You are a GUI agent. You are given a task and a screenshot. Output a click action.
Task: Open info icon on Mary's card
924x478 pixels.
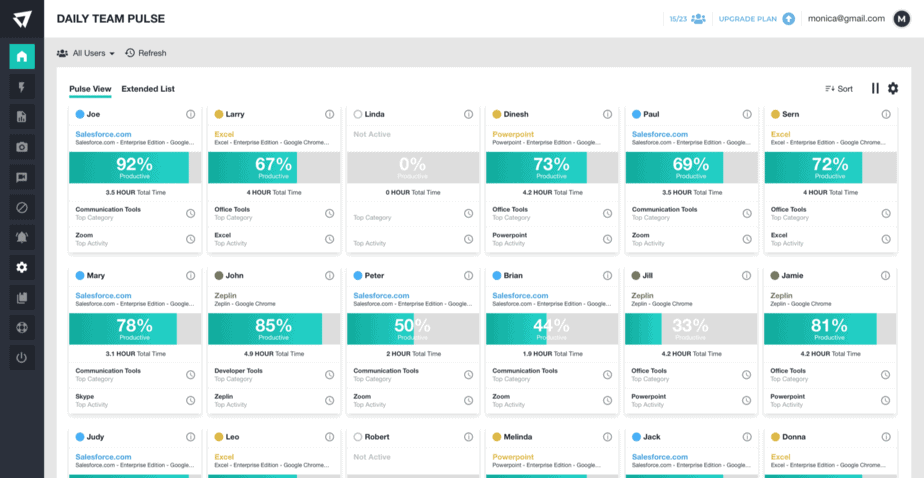point(190,276)
